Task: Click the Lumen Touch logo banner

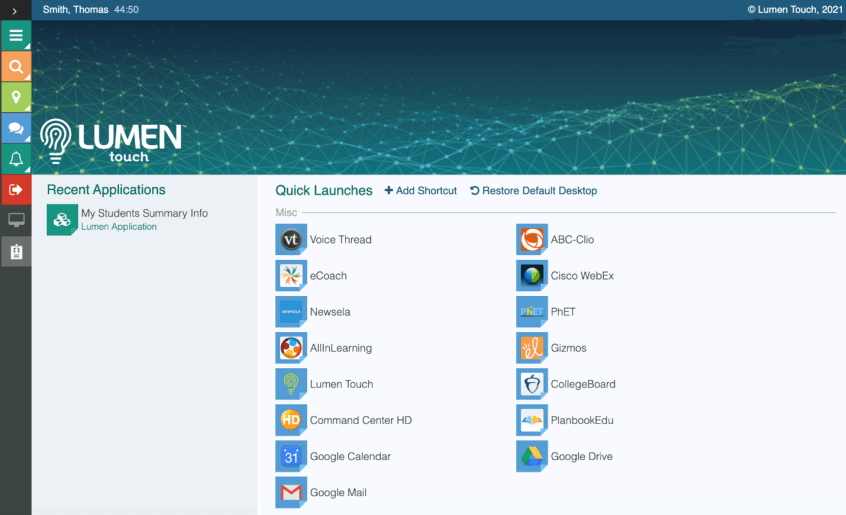Action: pyautogui.click(x=112, y=141)
